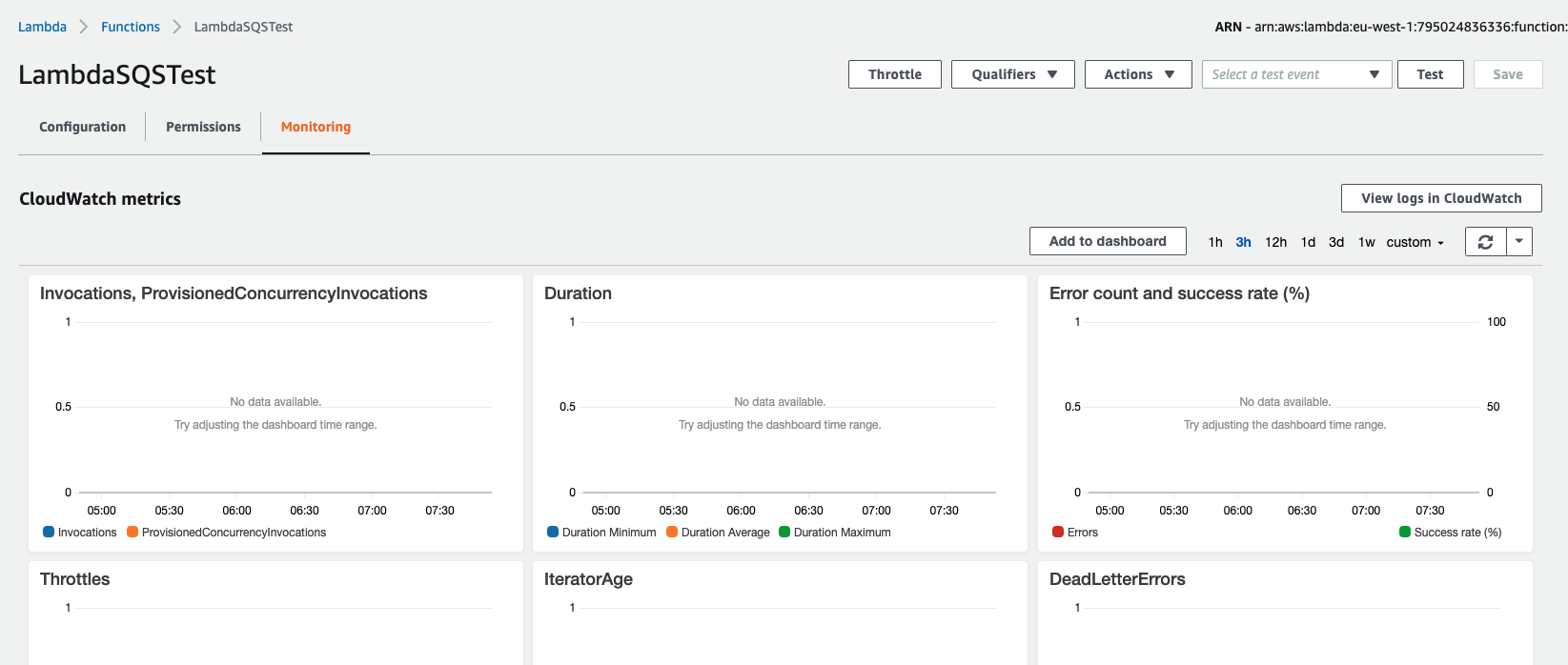Click the refresh metrics icon button
This screenshot has height=665, width=1568.
(x=1485, y=242)
